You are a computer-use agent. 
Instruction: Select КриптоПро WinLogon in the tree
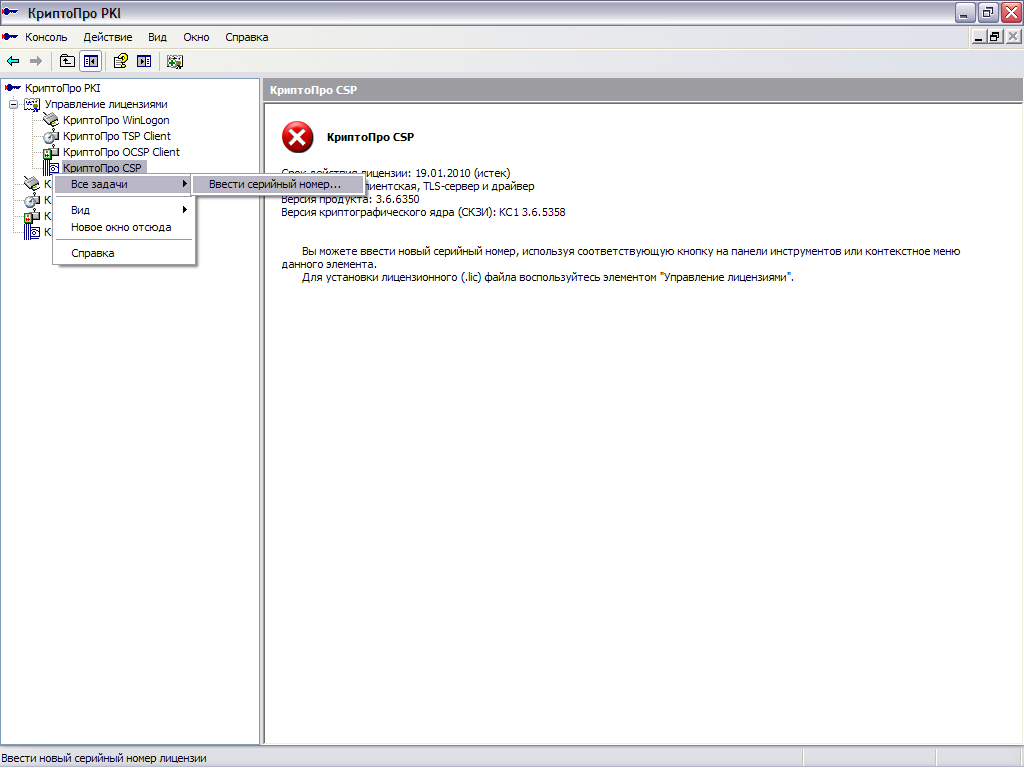[x=116, y=120]
